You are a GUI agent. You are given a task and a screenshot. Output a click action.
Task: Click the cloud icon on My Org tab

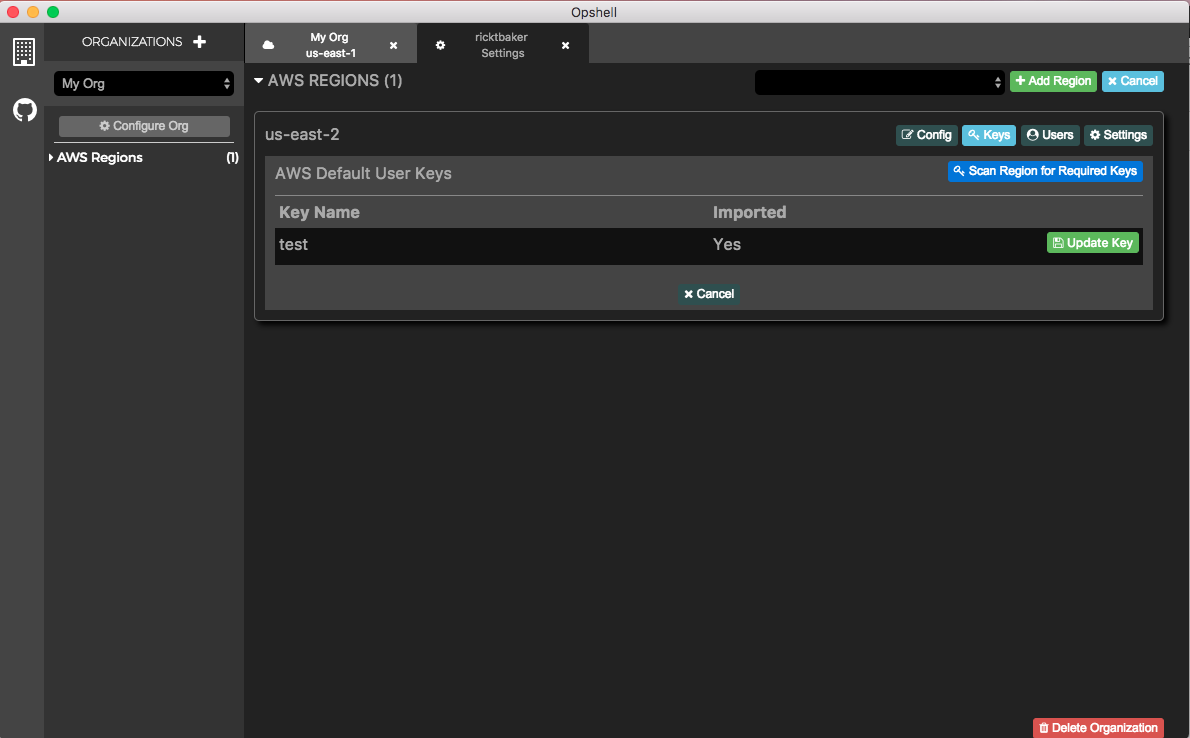coord(268,46)
